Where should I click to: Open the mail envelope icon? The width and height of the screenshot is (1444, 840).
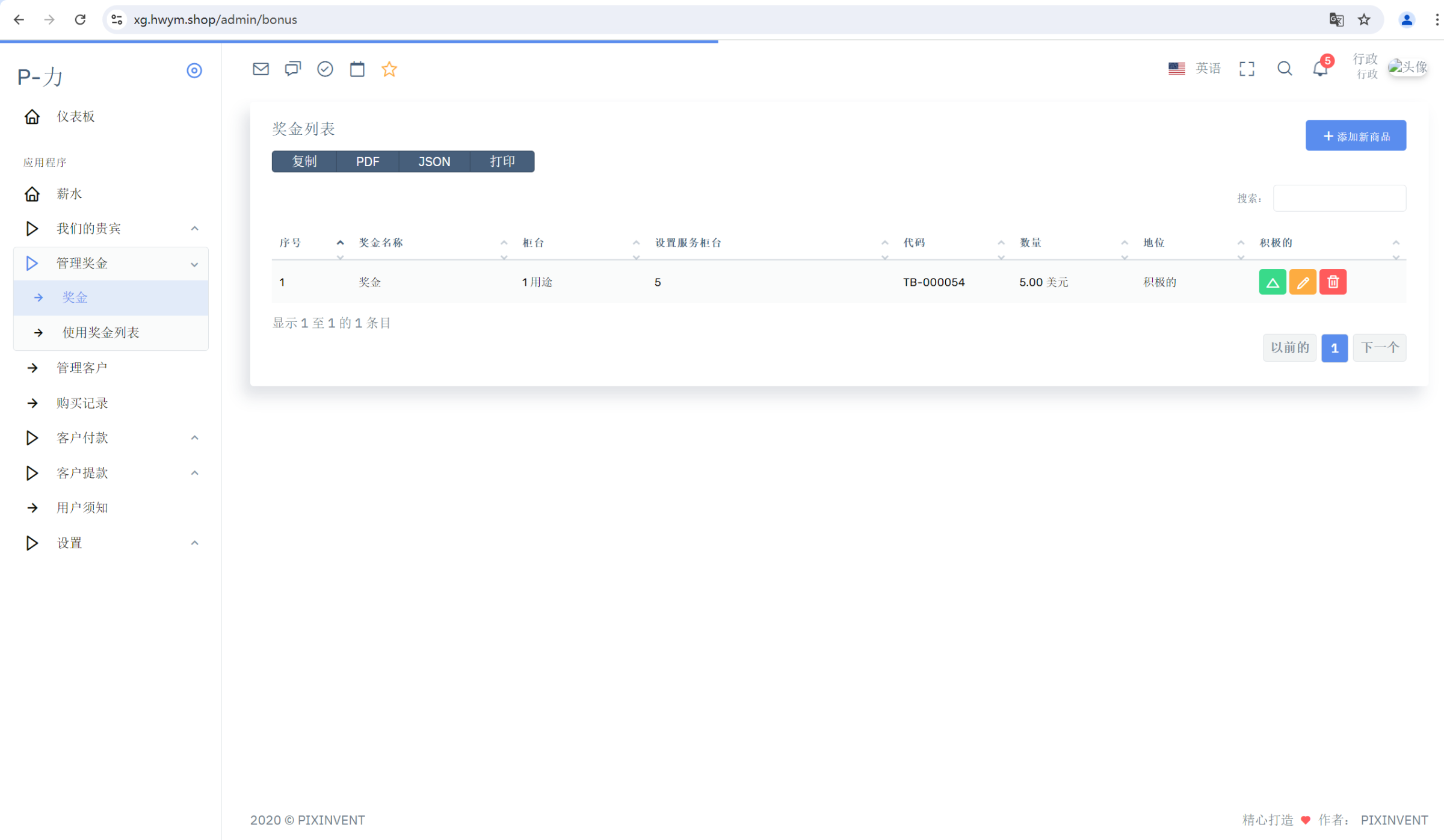[261, 69]
